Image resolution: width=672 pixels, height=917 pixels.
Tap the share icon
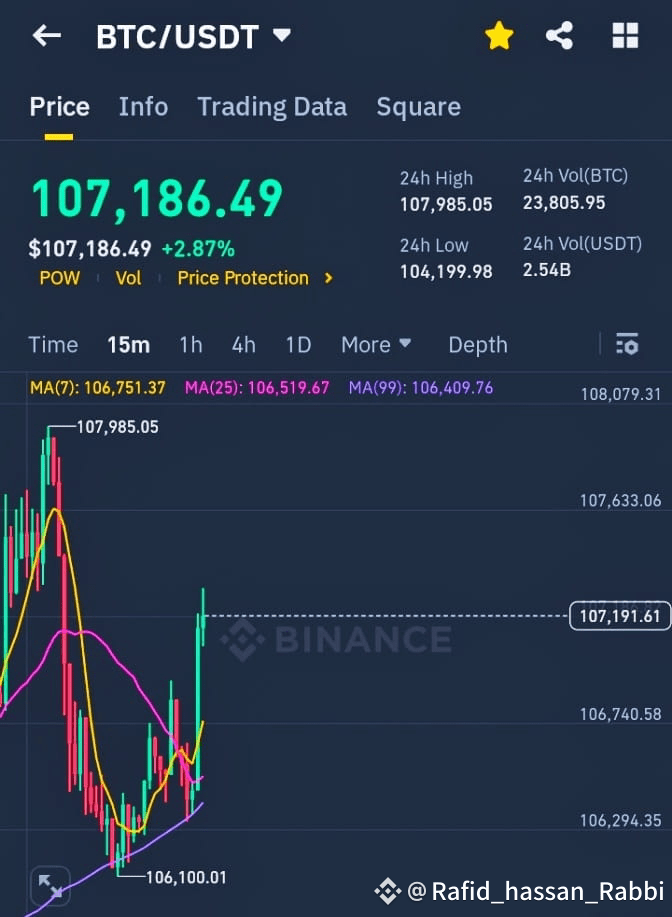(559, 36)
